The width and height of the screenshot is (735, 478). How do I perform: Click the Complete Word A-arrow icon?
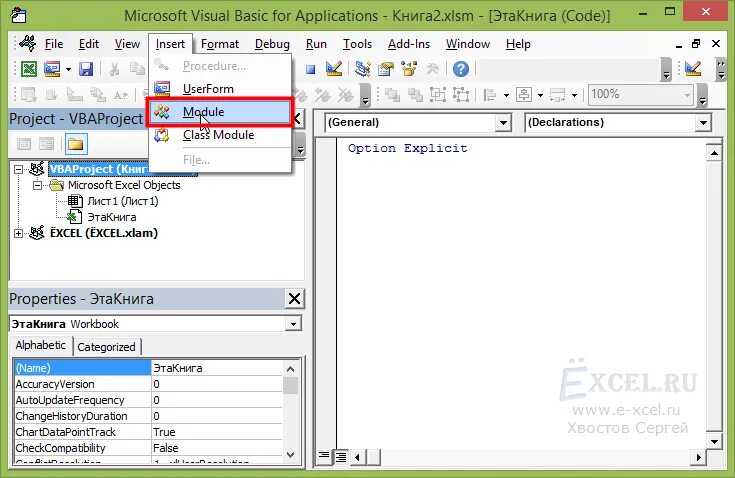point(120,95)
